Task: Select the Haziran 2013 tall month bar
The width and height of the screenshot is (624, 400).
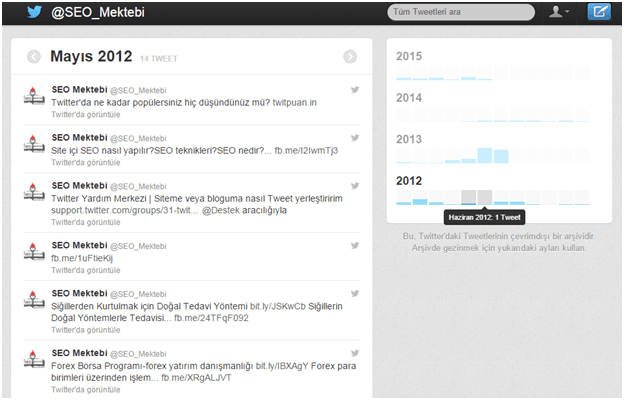Action: point(485,156)
